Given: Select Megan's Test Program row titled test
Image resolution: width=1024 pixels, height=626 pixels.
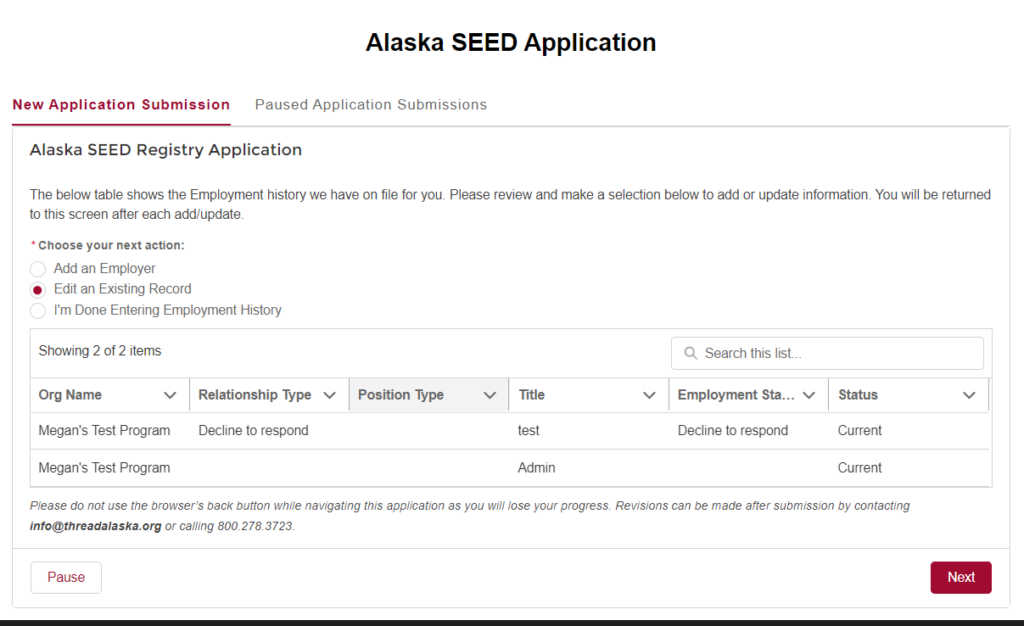Looking at the screenshot, I should tap(509, 431).
